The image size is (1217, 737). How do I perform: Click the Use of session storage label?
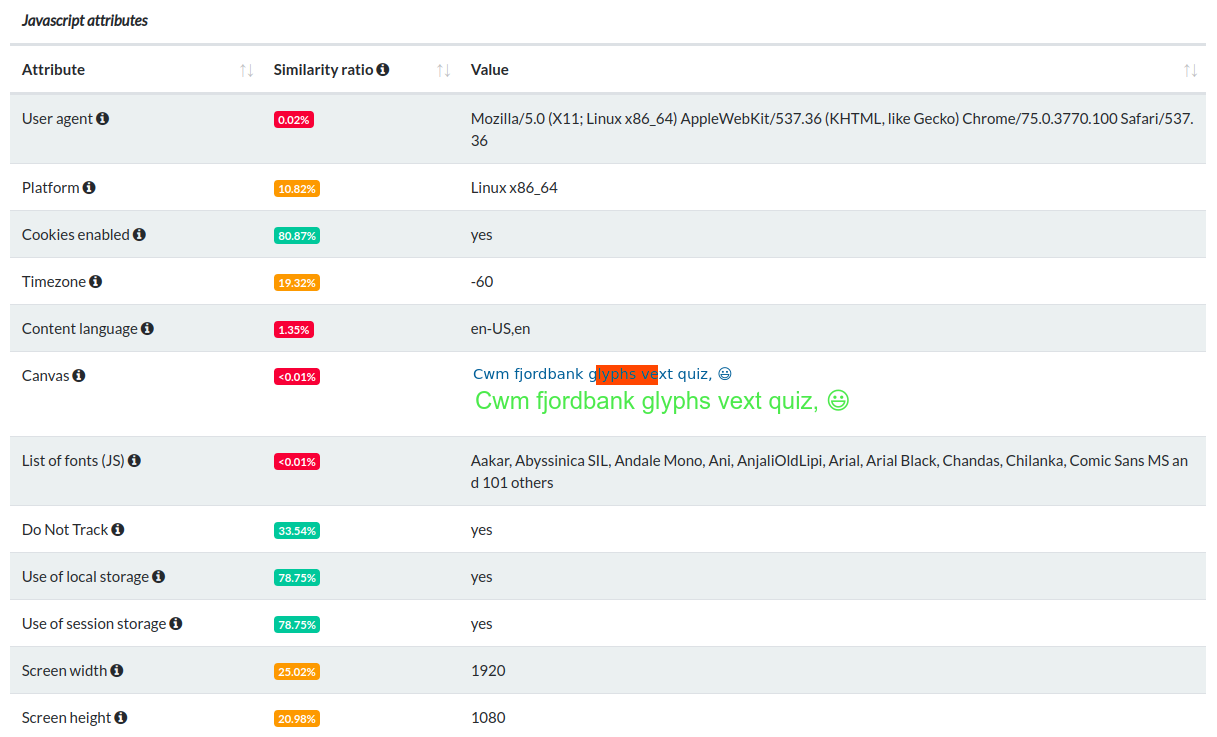pyautogui.click(x=94, y=623)
